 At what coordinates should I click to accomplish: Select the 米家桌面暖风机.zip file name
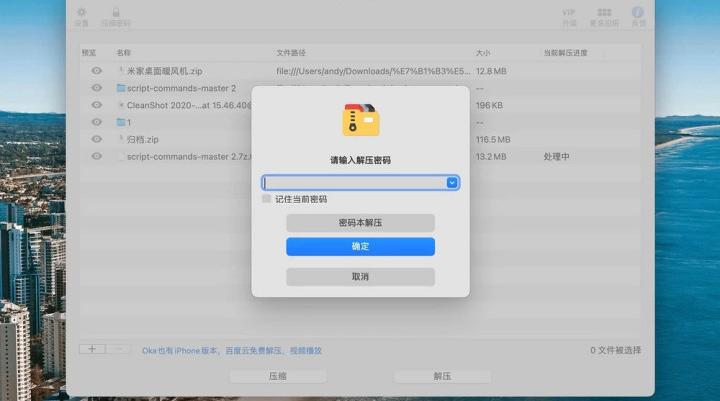click(164, 71)
